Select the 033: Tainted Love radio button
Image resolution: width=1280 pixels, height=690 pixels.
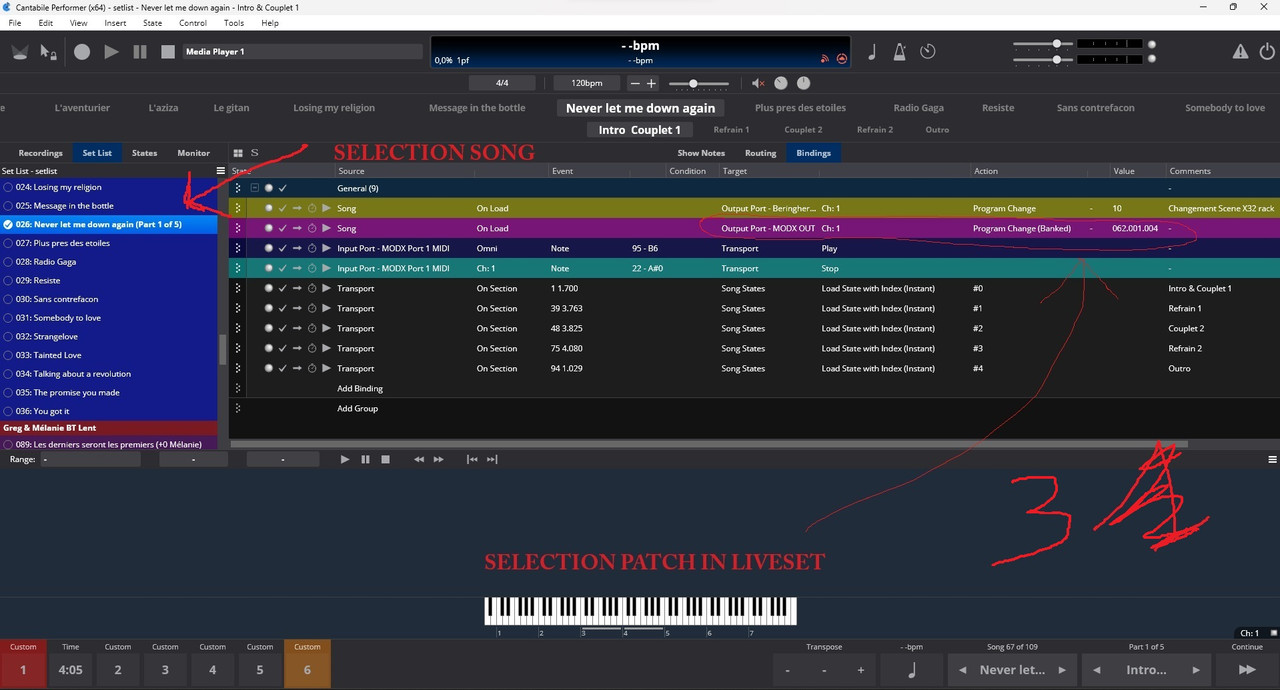[x=8, y=355]
